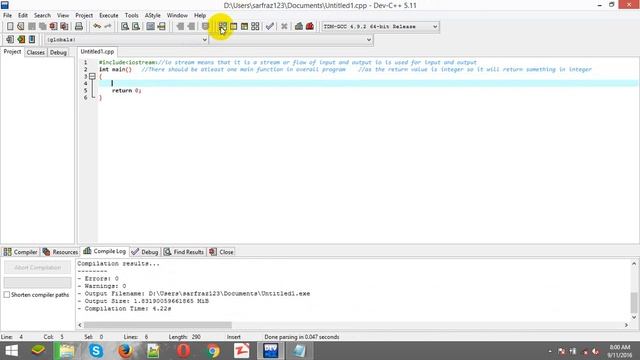
Task: Click the compile log scroll-right arrow
Action: [x=626, y=325]
